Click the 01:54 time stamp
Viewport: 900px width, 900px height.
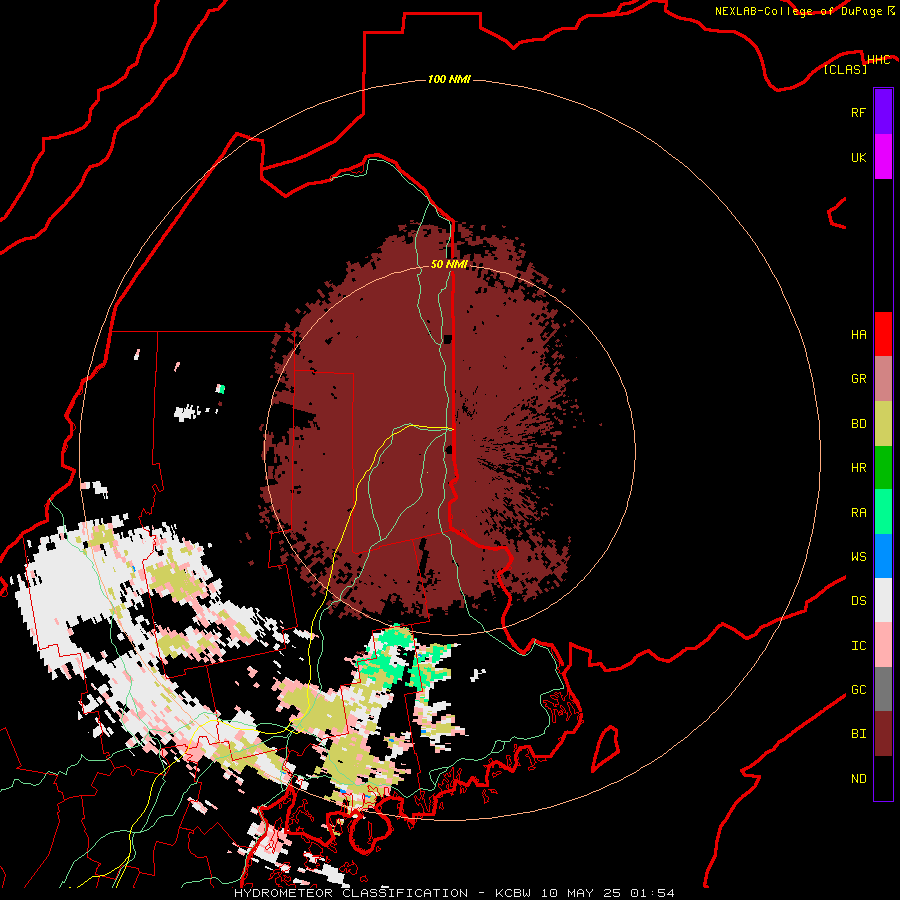click(651, 893)
